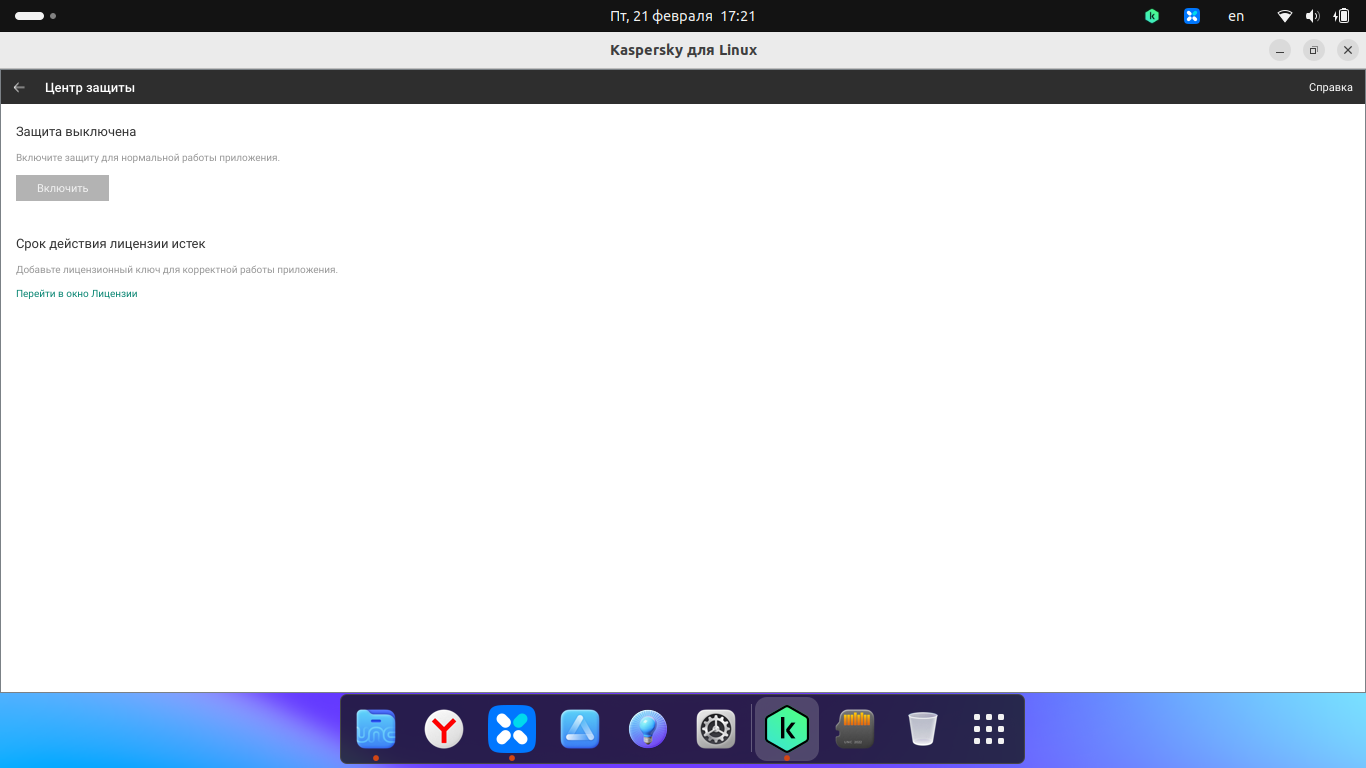This screenshot has height=768, width=1366.
Task: Close the Kaspersky для Linux window
Action: tap(1348, 50)
